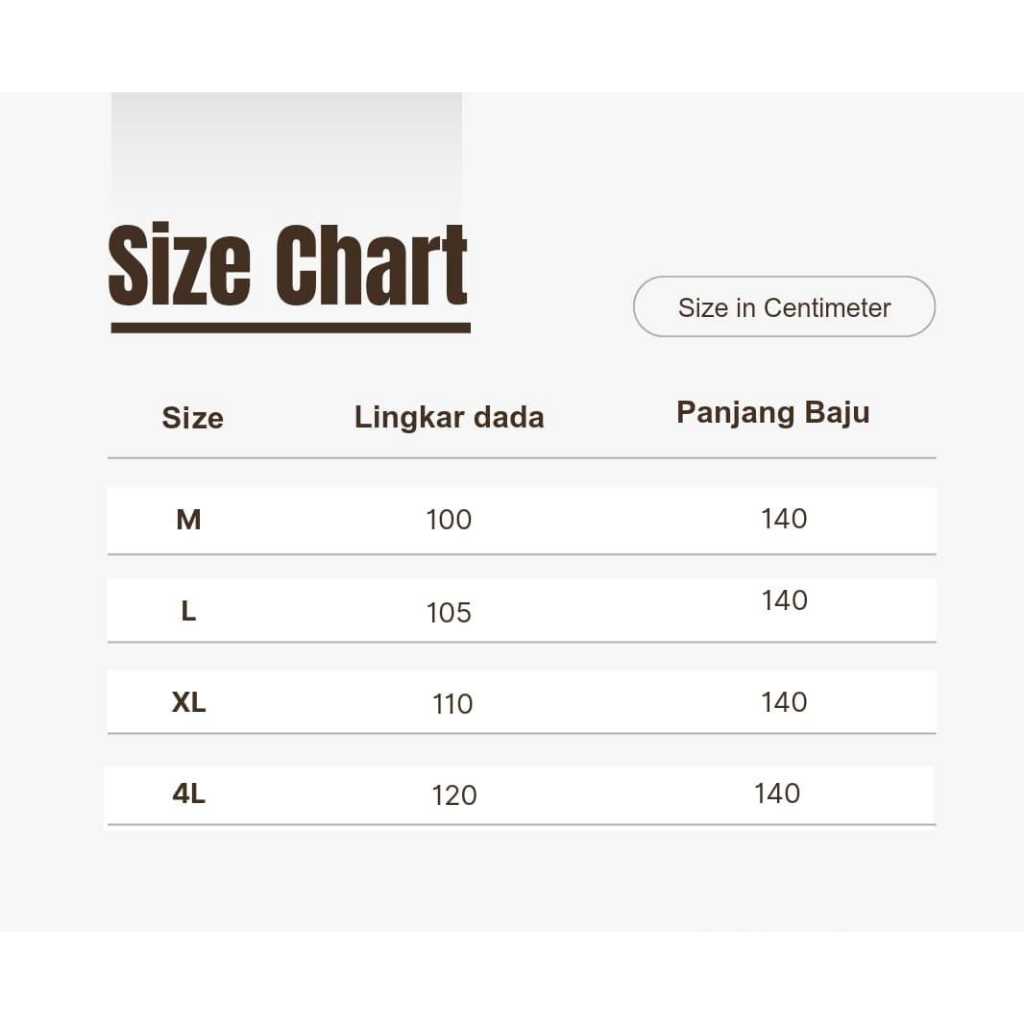The width and height of the screenshot is (1024, 1024).
Task: Click the M size row label
Action: 189,520
